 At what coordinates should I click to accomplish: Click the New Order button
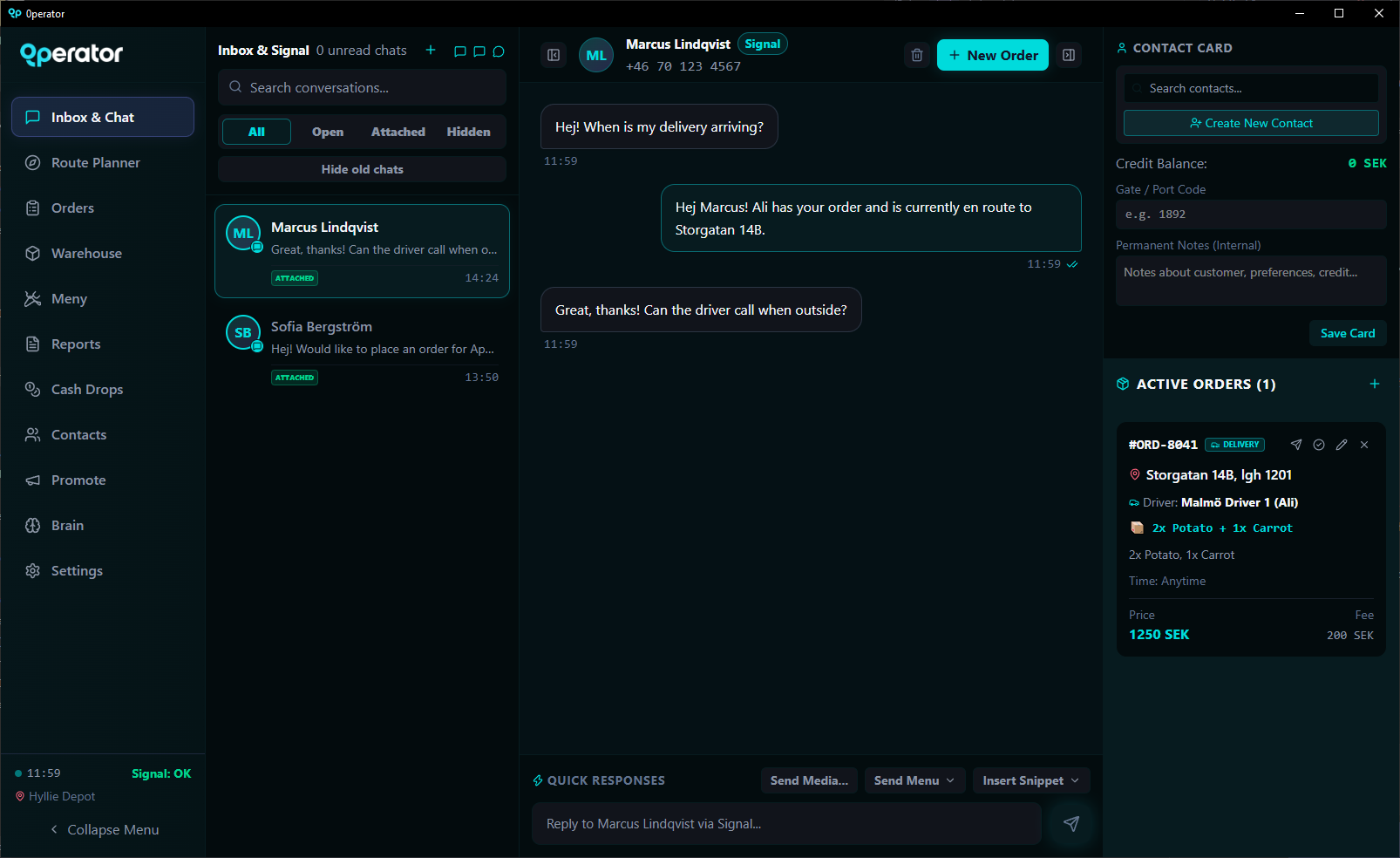[993, 55]
